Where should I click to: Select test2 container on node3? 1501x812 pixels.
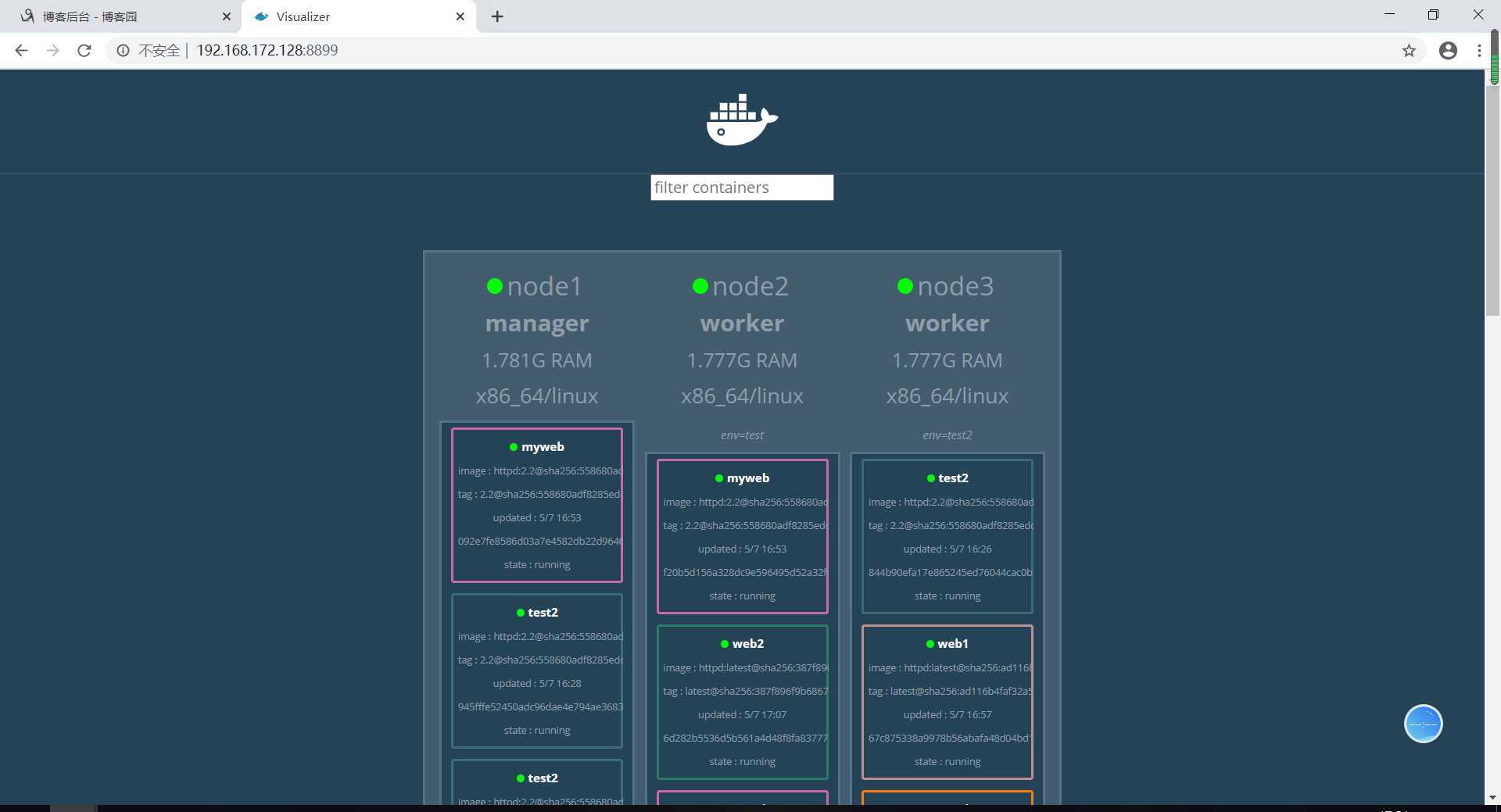[x=948, y=536]
